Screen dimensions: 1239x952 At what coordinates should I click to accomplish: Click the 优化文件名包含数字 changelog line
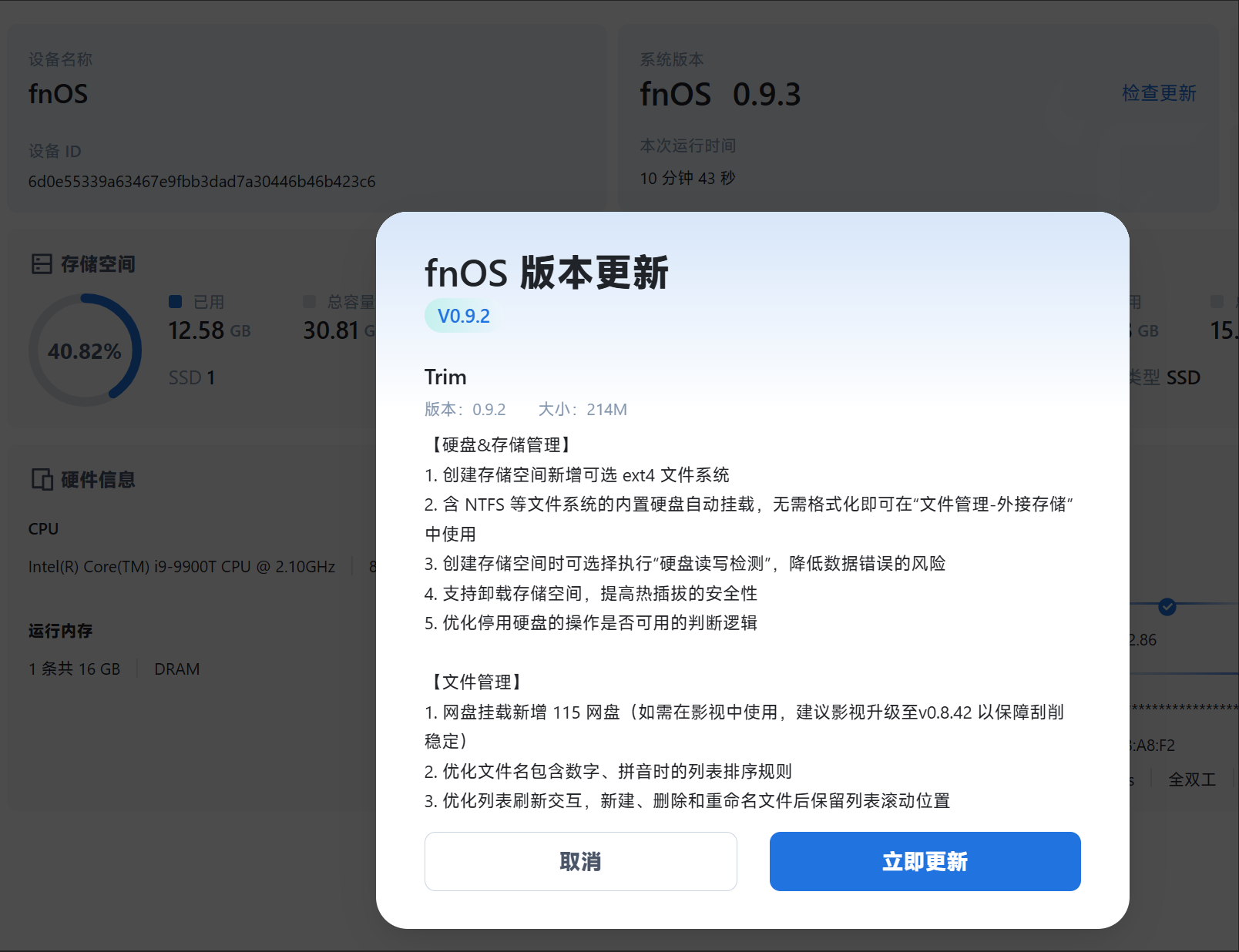[x=608, y=771]
